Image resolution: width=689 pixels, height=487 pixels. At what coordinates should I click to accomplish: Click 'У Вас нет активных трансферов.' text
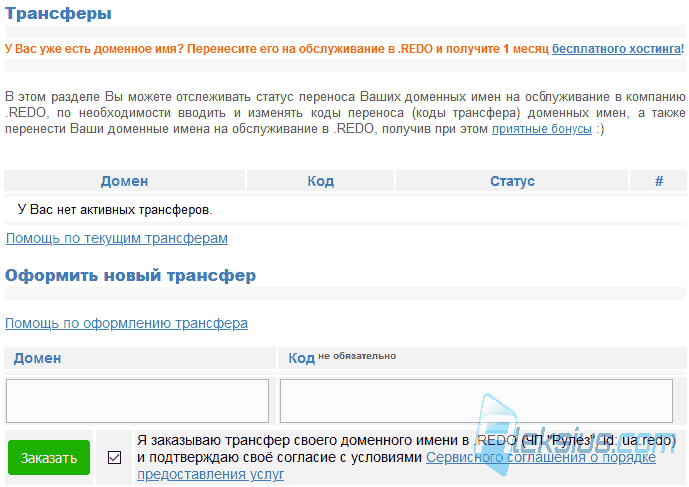click(x=115, y=210)
